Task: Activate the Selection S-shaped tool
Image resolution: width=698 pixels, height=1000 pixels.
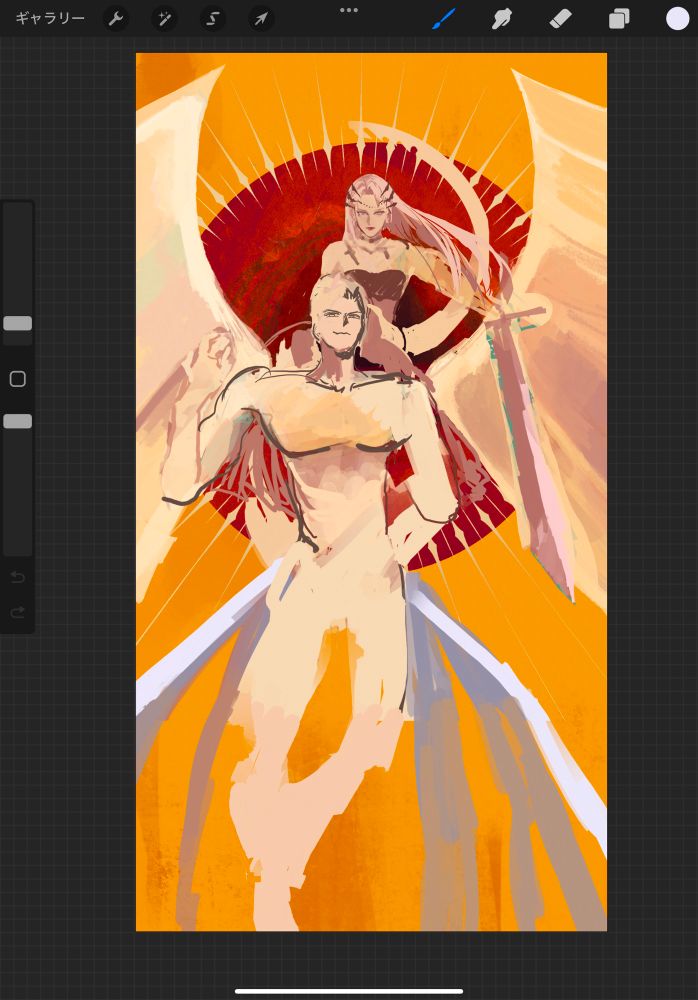Action: click(x=212, y=19)
